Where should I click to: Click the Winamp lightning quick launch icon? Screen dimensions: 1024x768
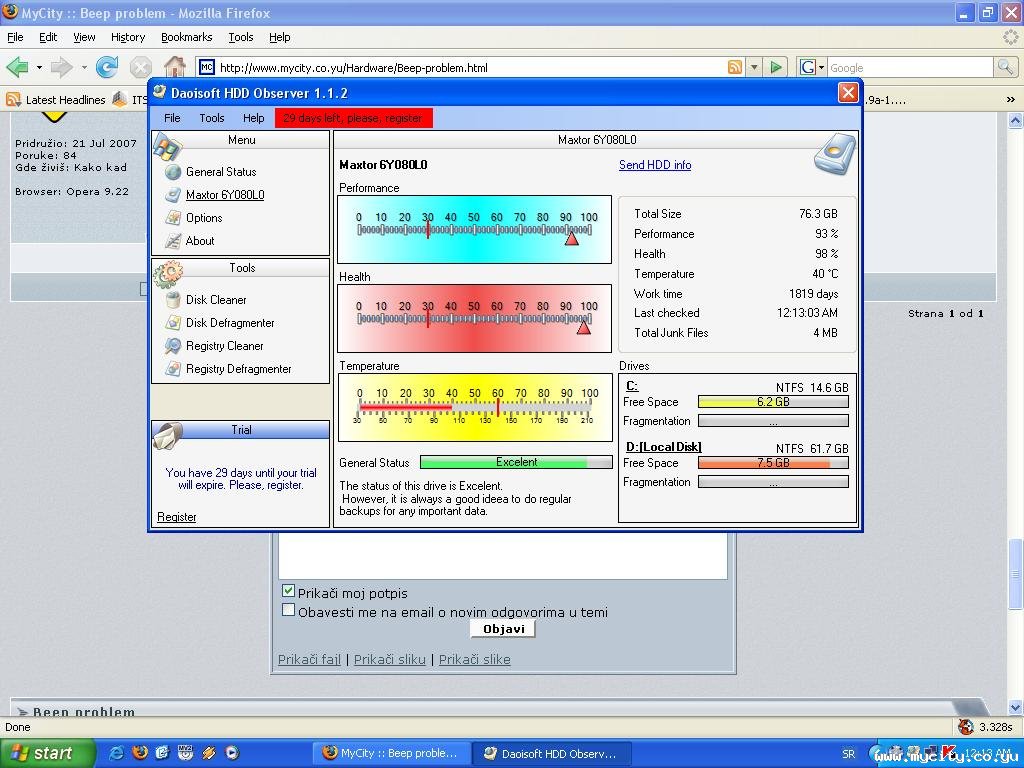coord(209,753)
